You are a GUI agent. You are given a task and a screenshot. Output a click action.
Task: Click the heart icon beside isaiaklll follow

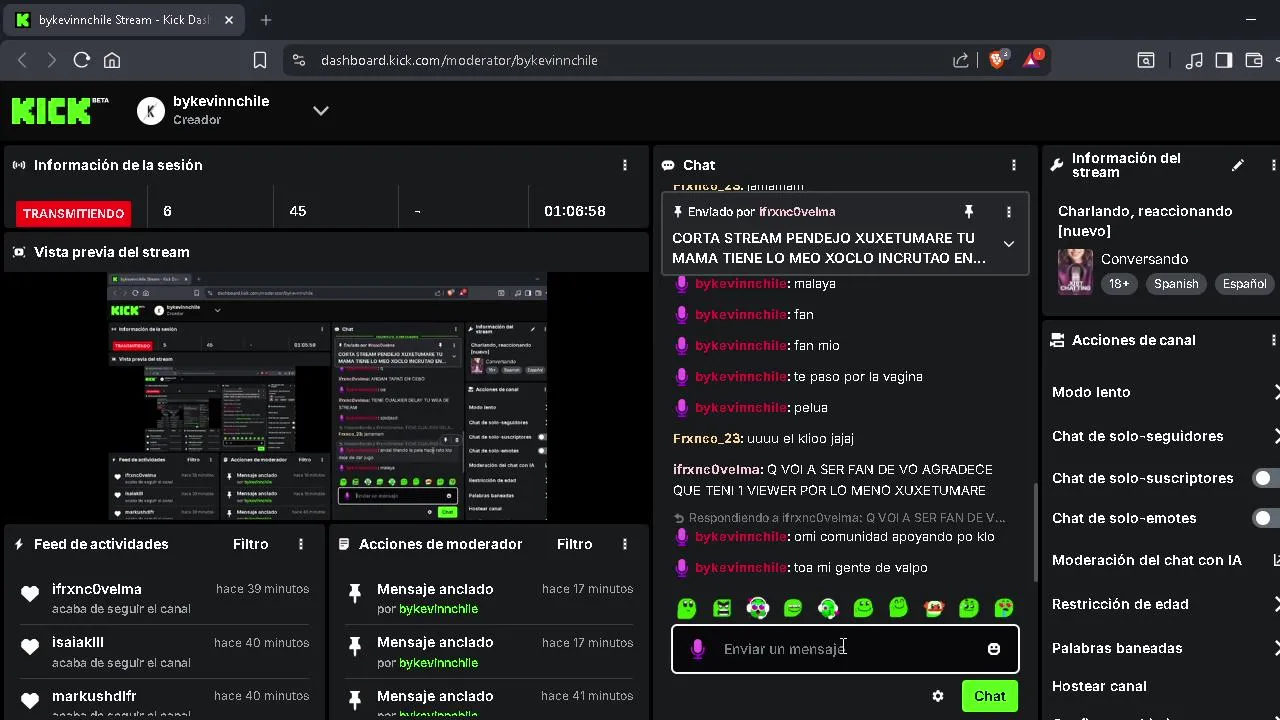[30, 647]
